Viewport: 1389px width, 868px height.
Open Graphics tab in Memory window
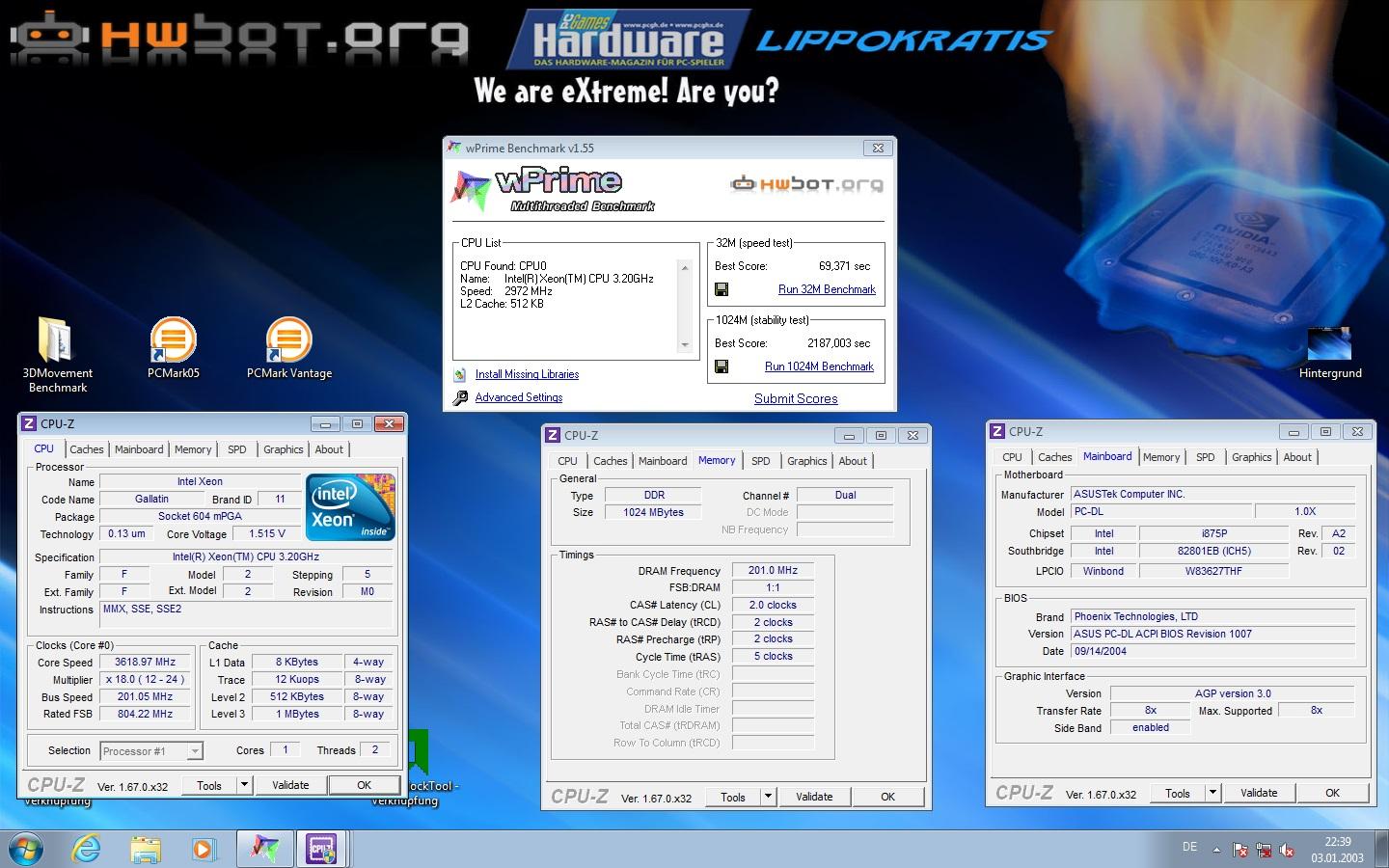coord(807,461)
